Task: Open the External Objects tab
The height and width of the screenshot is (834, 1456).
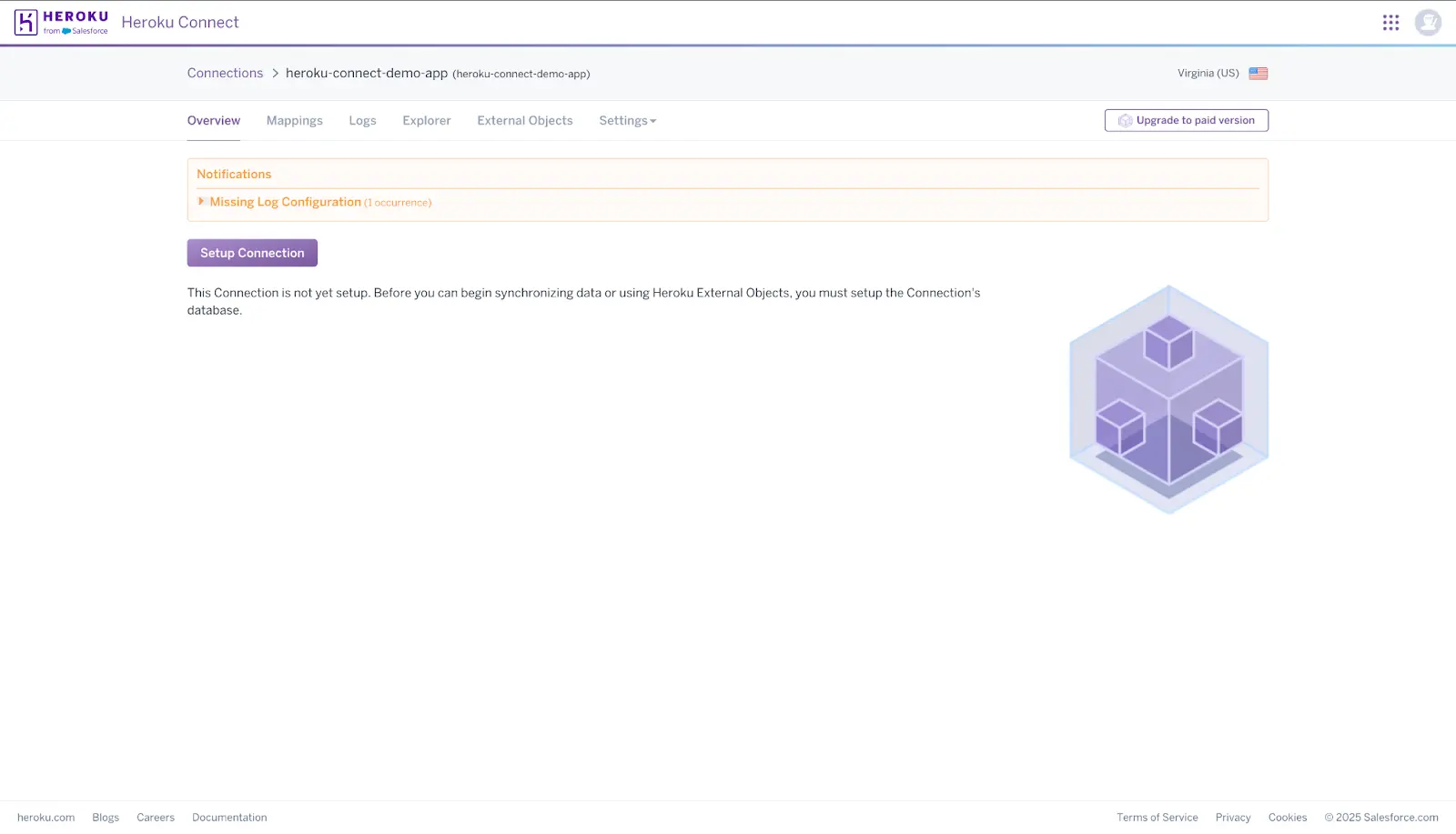Action: pyautogui.click(x=524, y=120)
